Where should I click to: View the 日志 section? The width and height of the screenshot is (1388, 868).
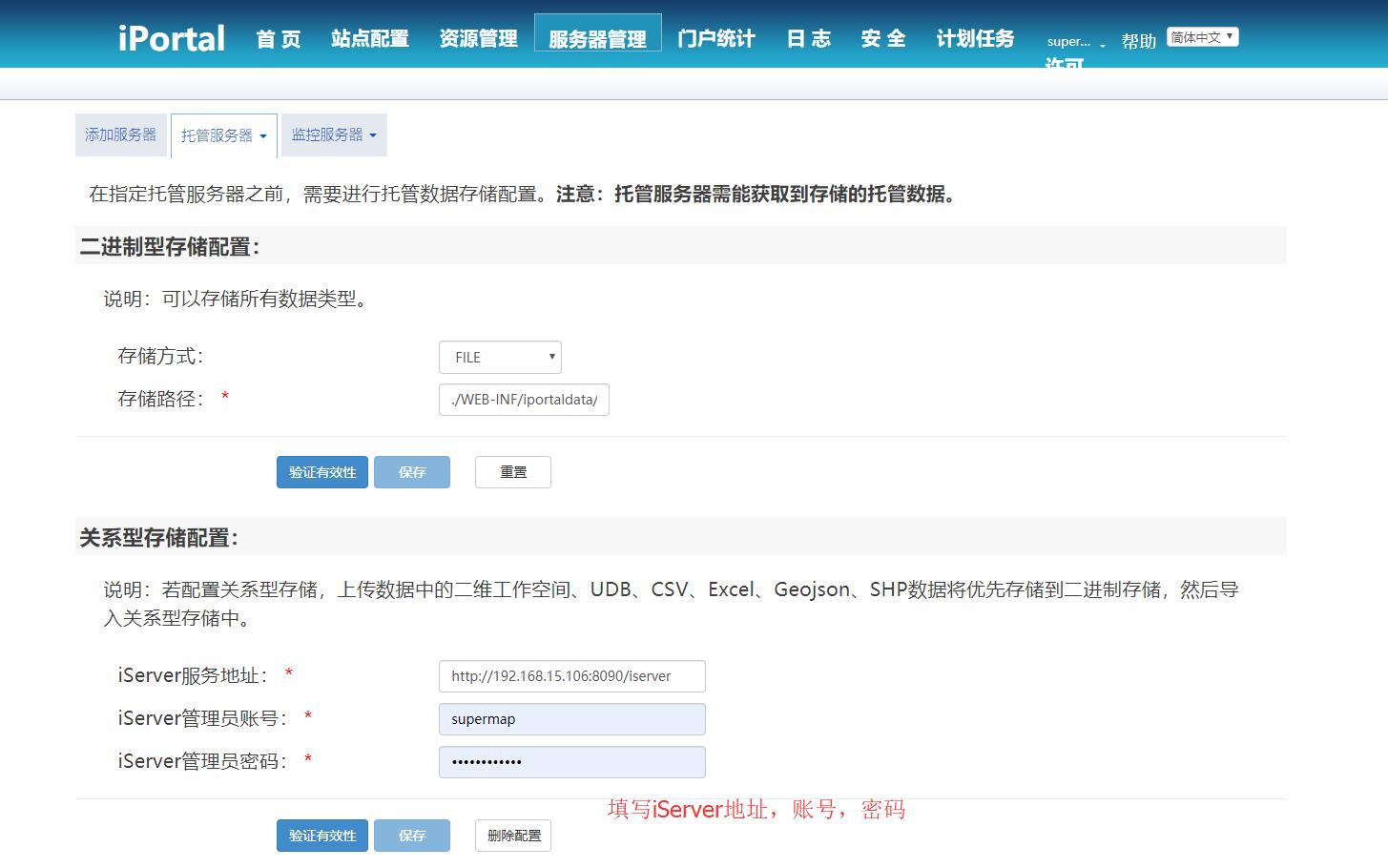pyautogui.click(x=808, y=39)
